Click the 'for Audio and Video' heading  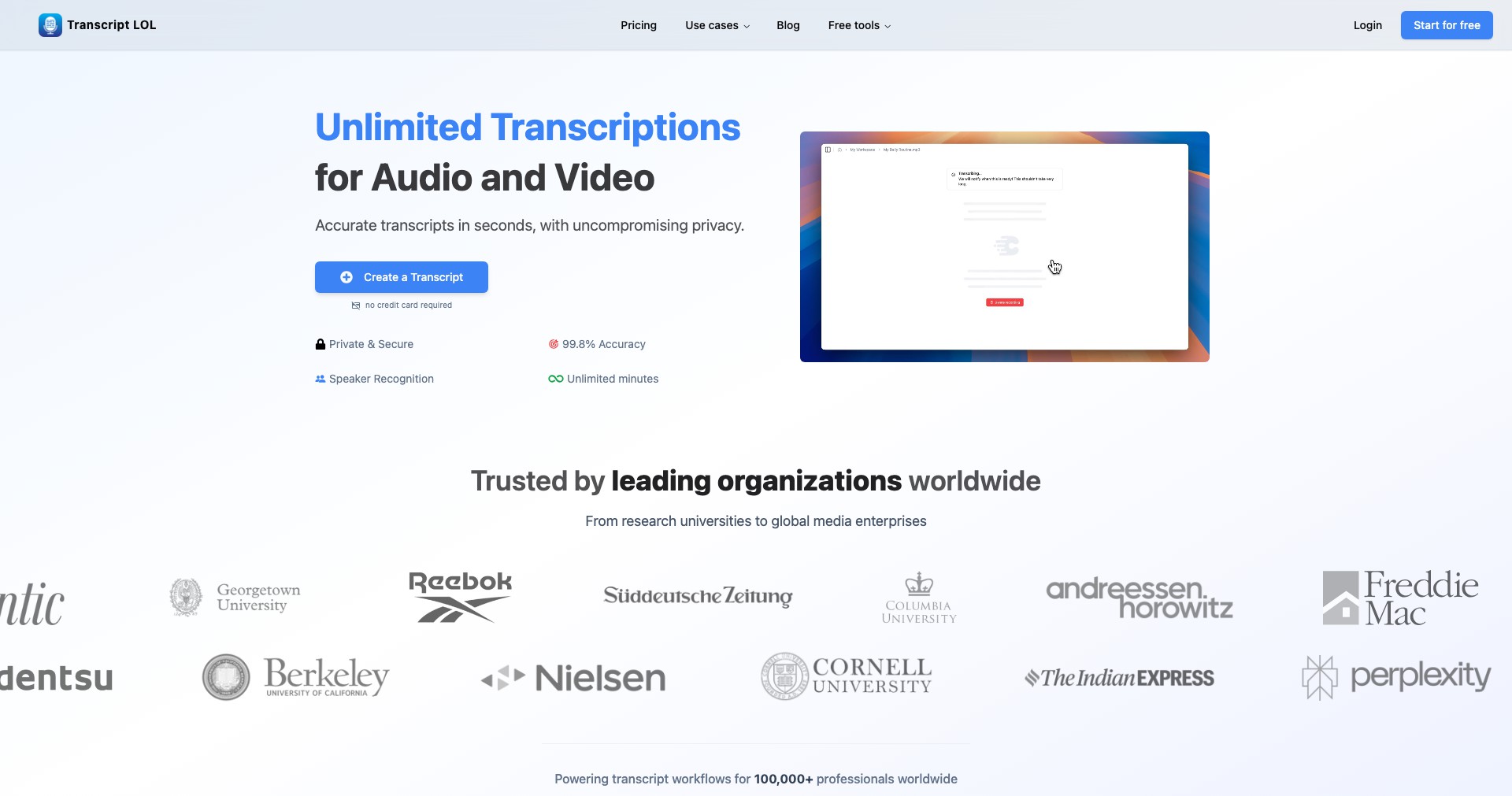(485, 178)
